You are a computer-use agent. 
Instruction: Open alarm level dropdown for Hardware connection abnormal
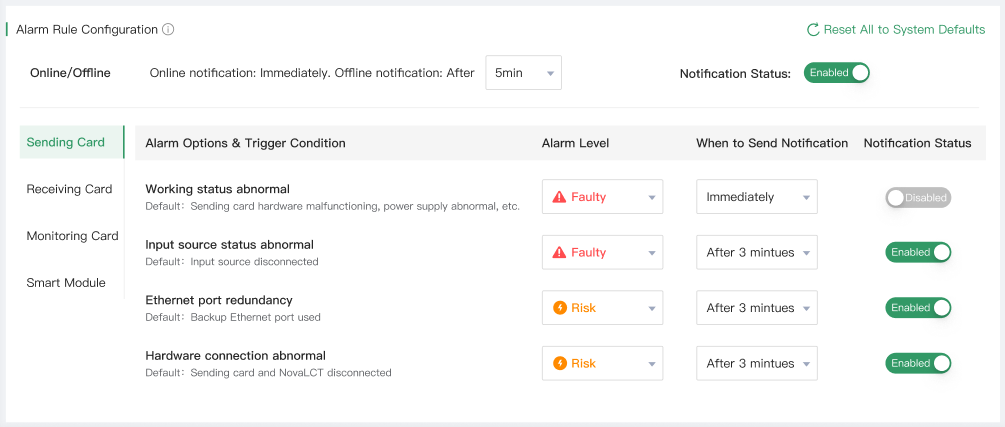coord(602,364)
